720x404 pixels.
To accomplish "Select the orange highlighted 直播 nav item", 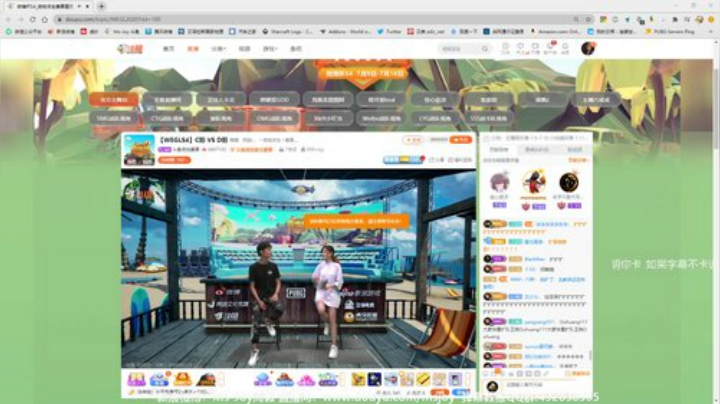I will 193,49.
